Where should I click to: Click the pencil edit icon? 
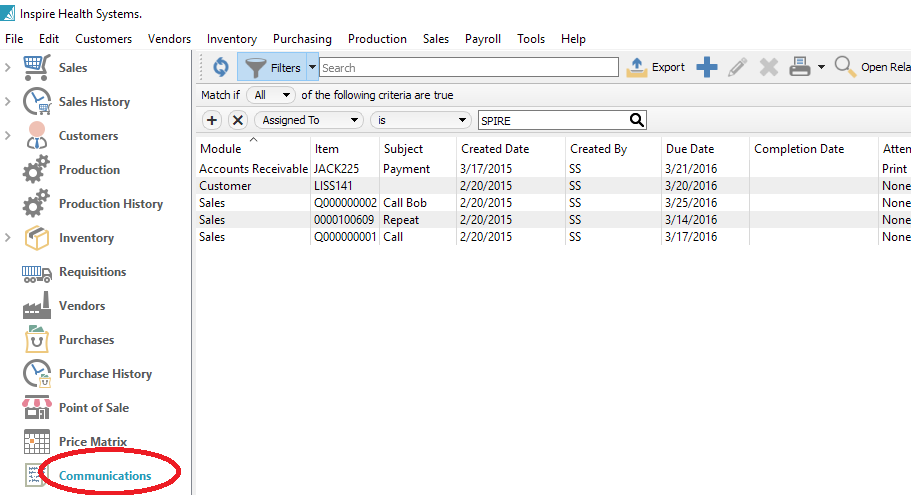click(738, 68)
